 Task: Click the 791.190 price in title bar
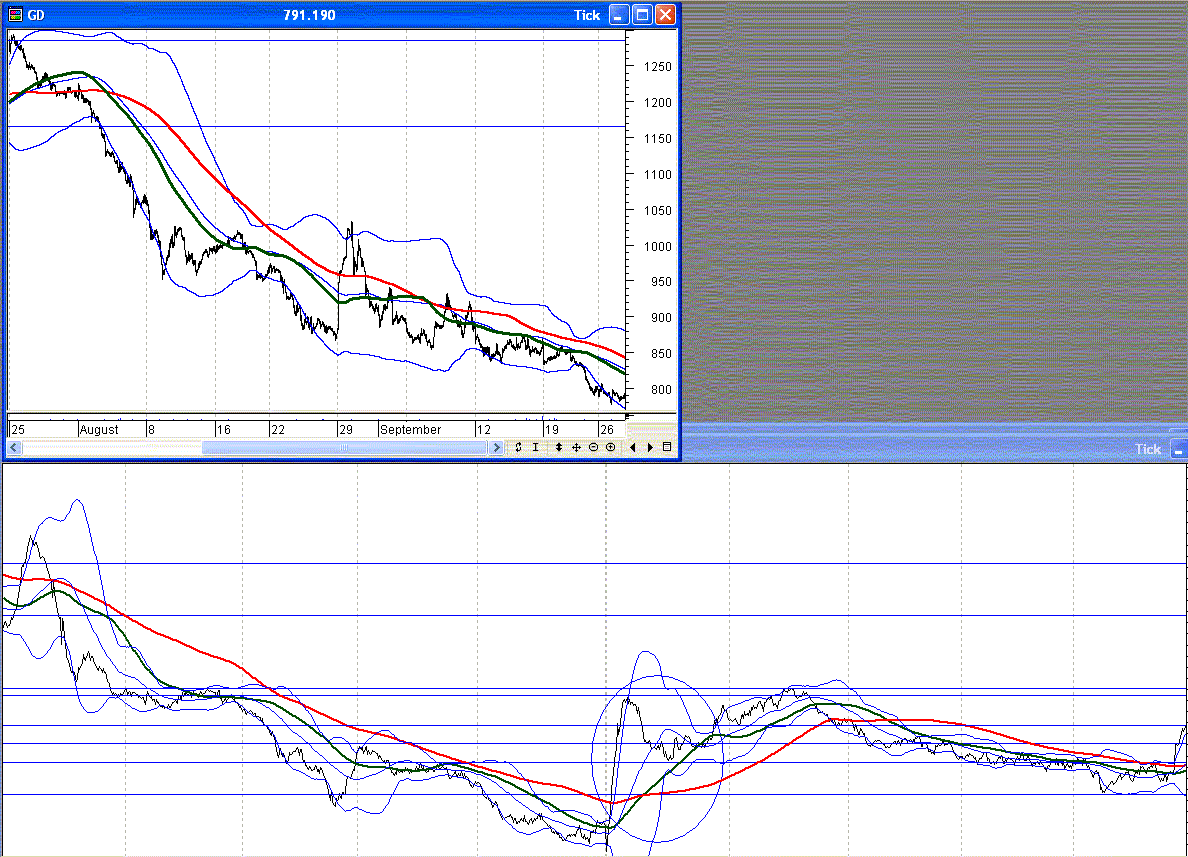309,15
